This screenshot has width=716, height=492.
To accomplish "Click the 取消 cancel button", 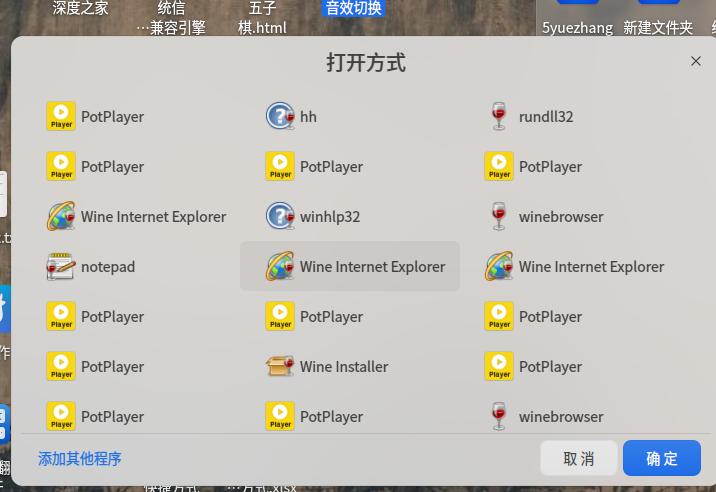I will (x=579, y=458).
